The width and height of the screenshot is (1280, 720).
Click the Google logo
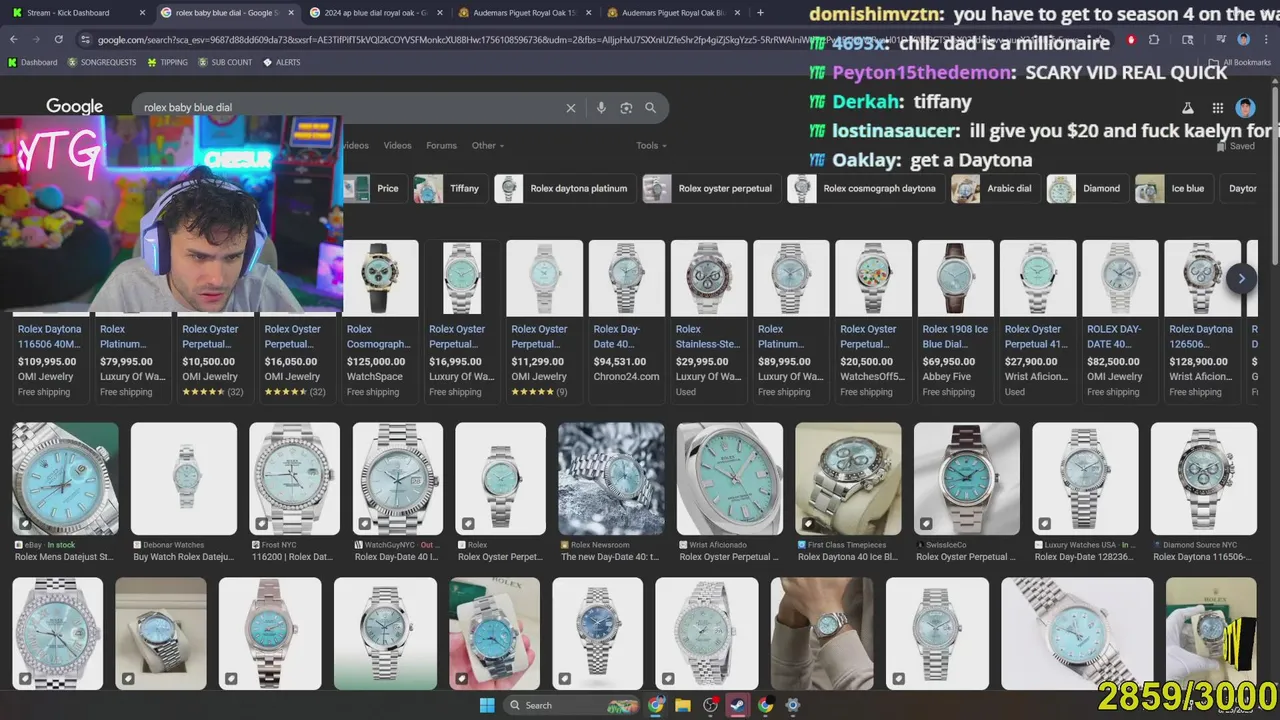point(74,107)
